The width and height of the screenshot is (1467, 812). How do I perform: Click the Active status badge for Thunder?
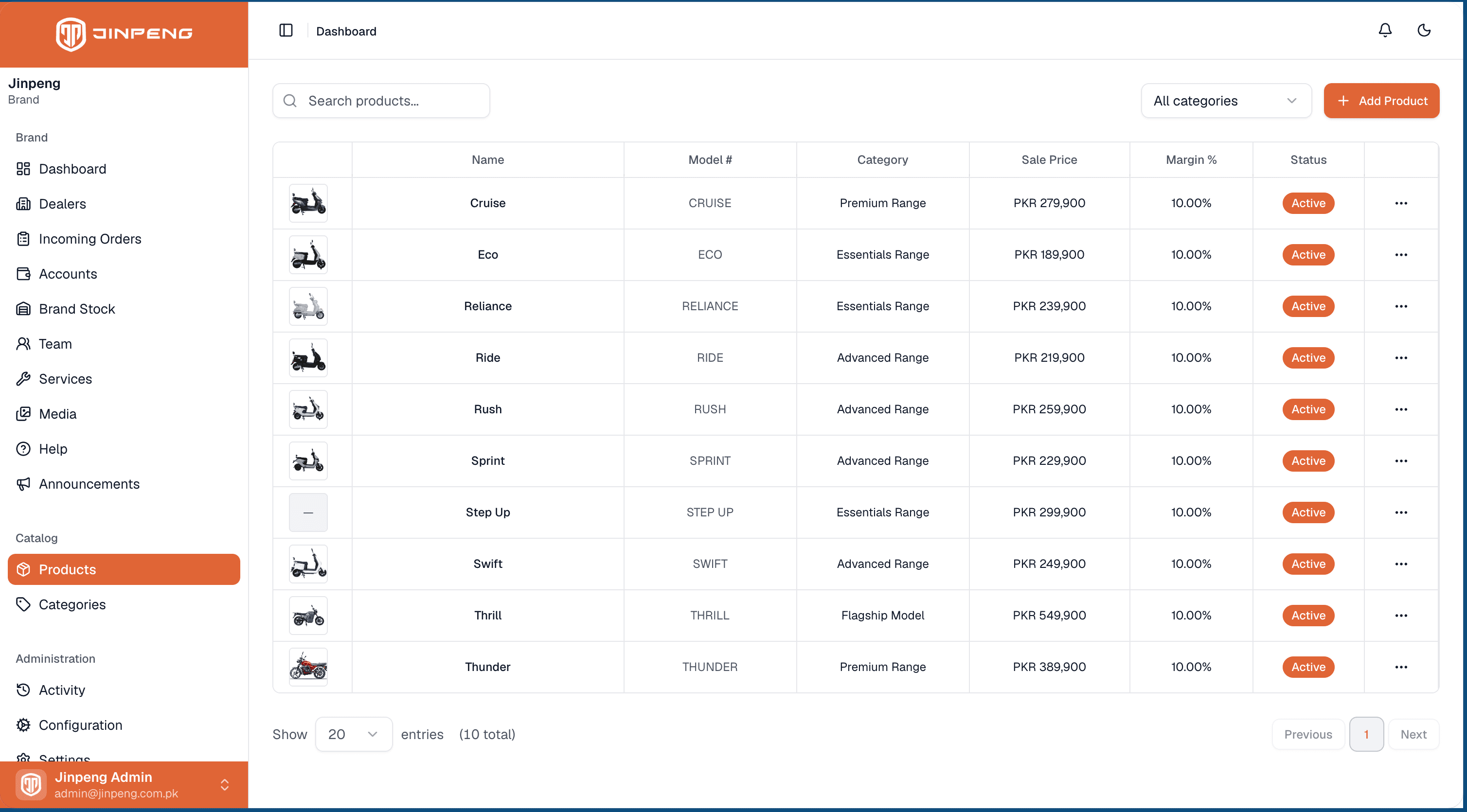1308,668
